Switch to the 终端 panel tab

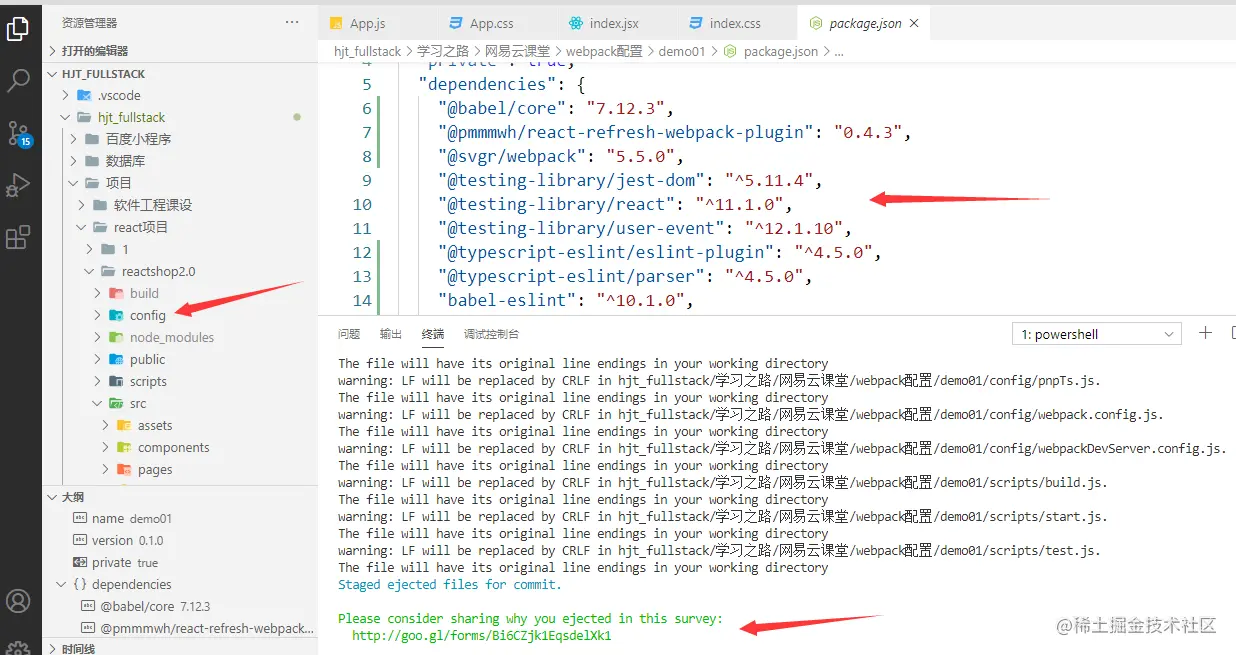[433, 334]
